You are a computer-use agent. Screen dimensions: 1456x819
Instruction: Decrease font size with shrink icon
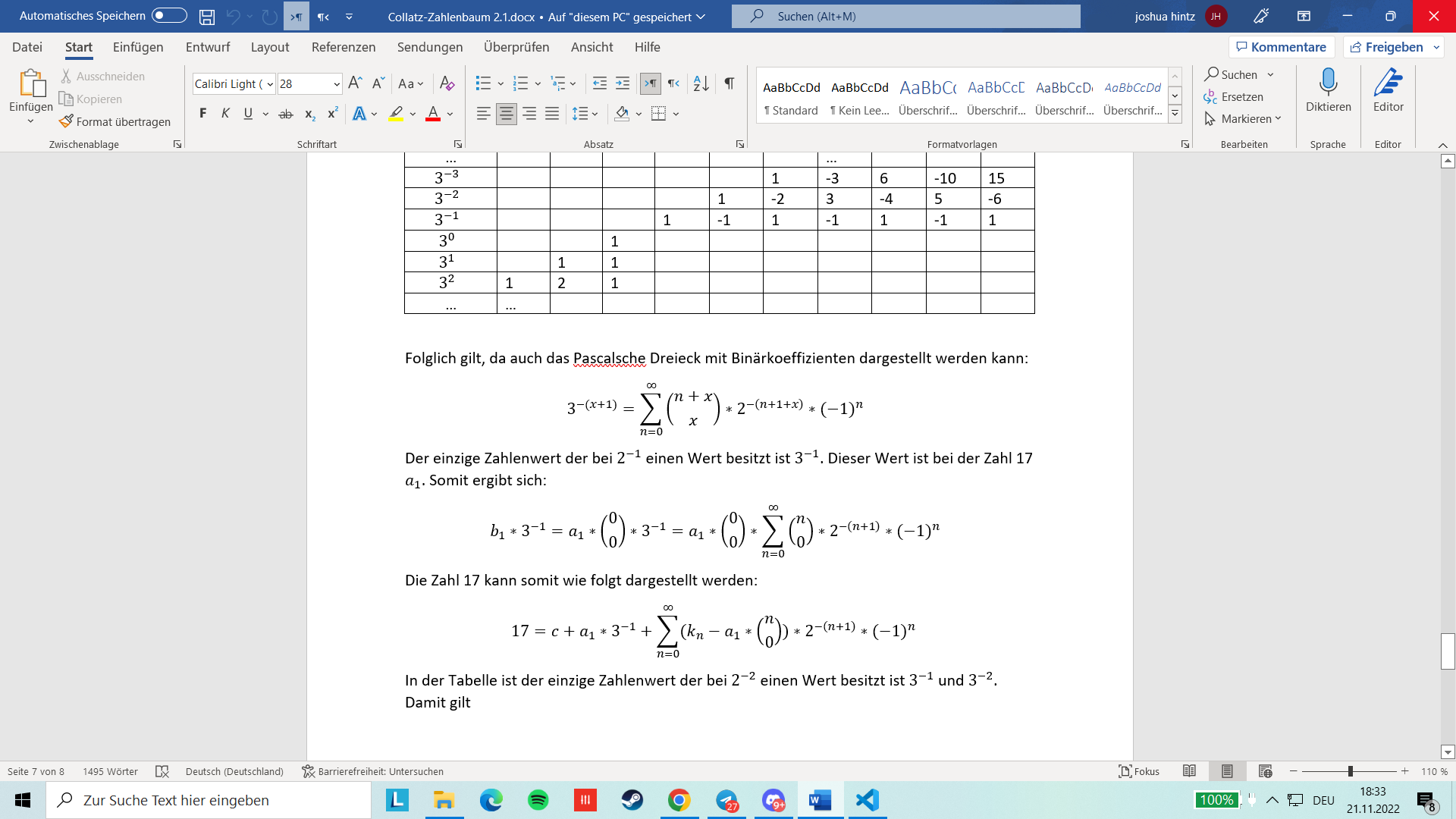tap(378, 83)
